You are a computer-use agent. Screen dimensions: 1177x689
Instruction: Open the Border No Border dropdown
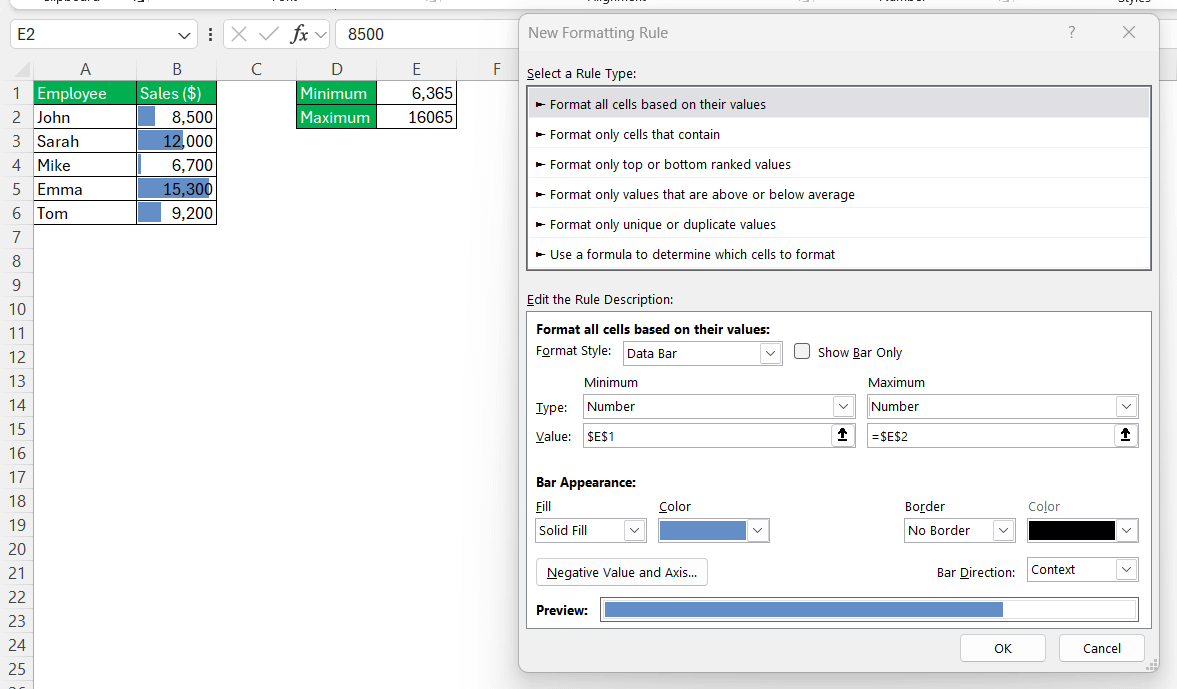click(1004, 530)
